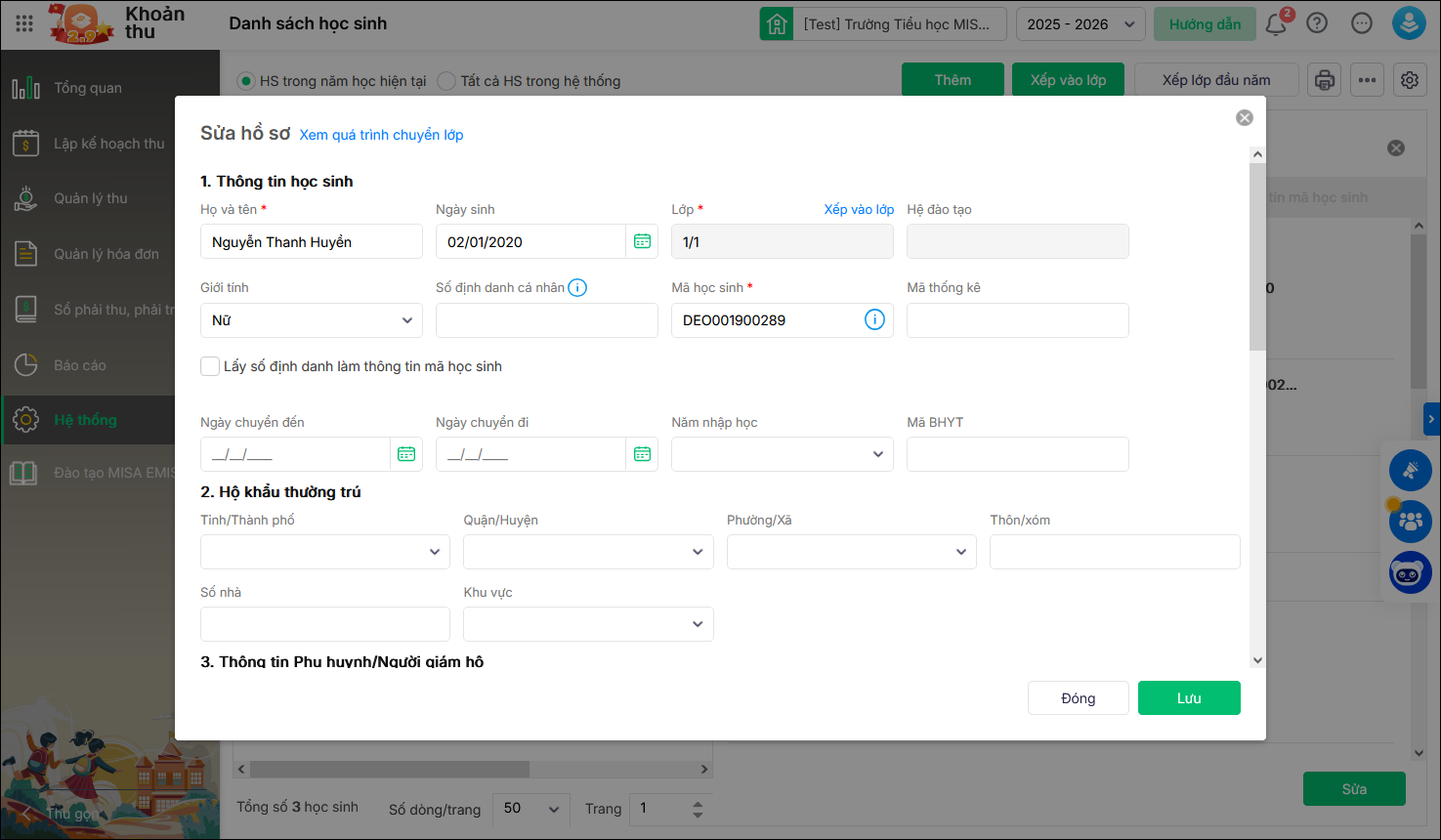Expand the Giới tính dropdown
1441x840 pixels.
click(x=311, y=320)
